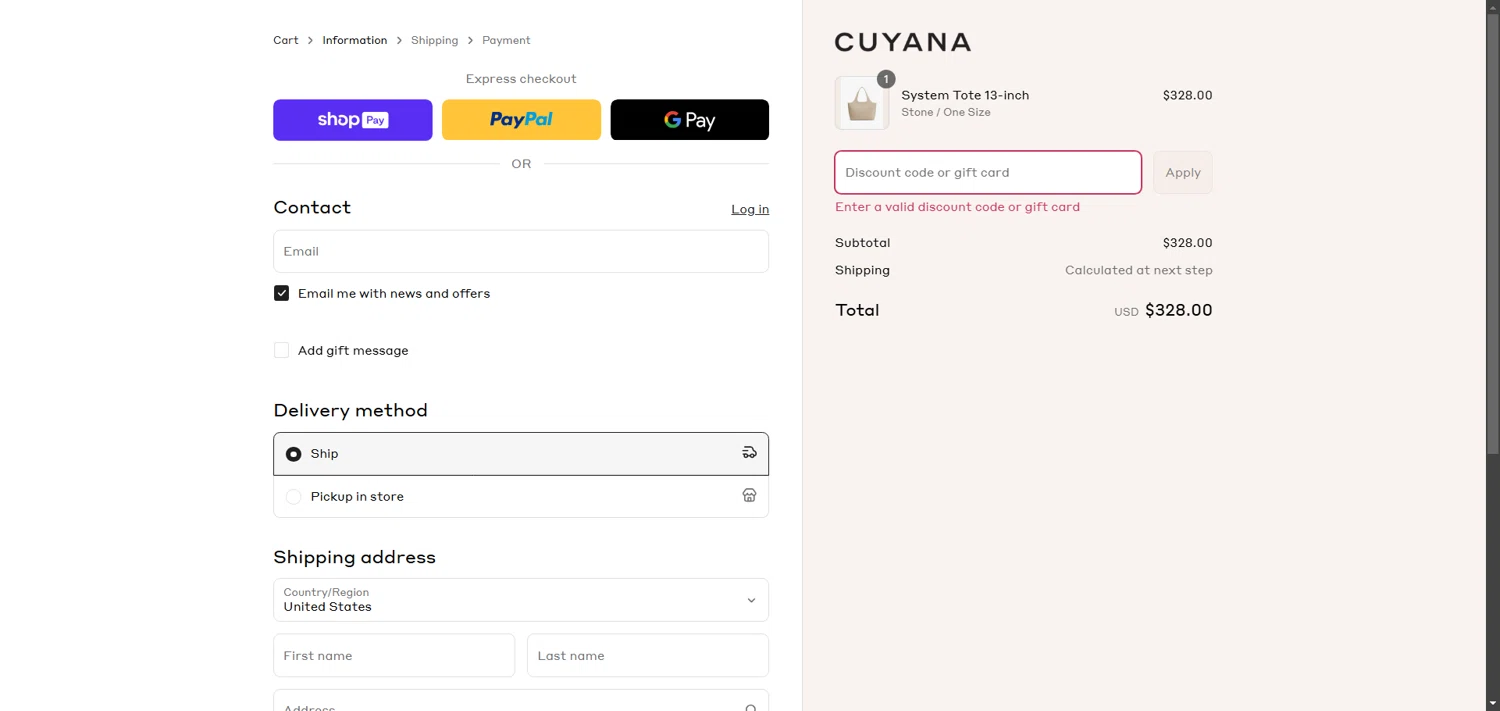Go to the Payment breadcrumb step

506,40
